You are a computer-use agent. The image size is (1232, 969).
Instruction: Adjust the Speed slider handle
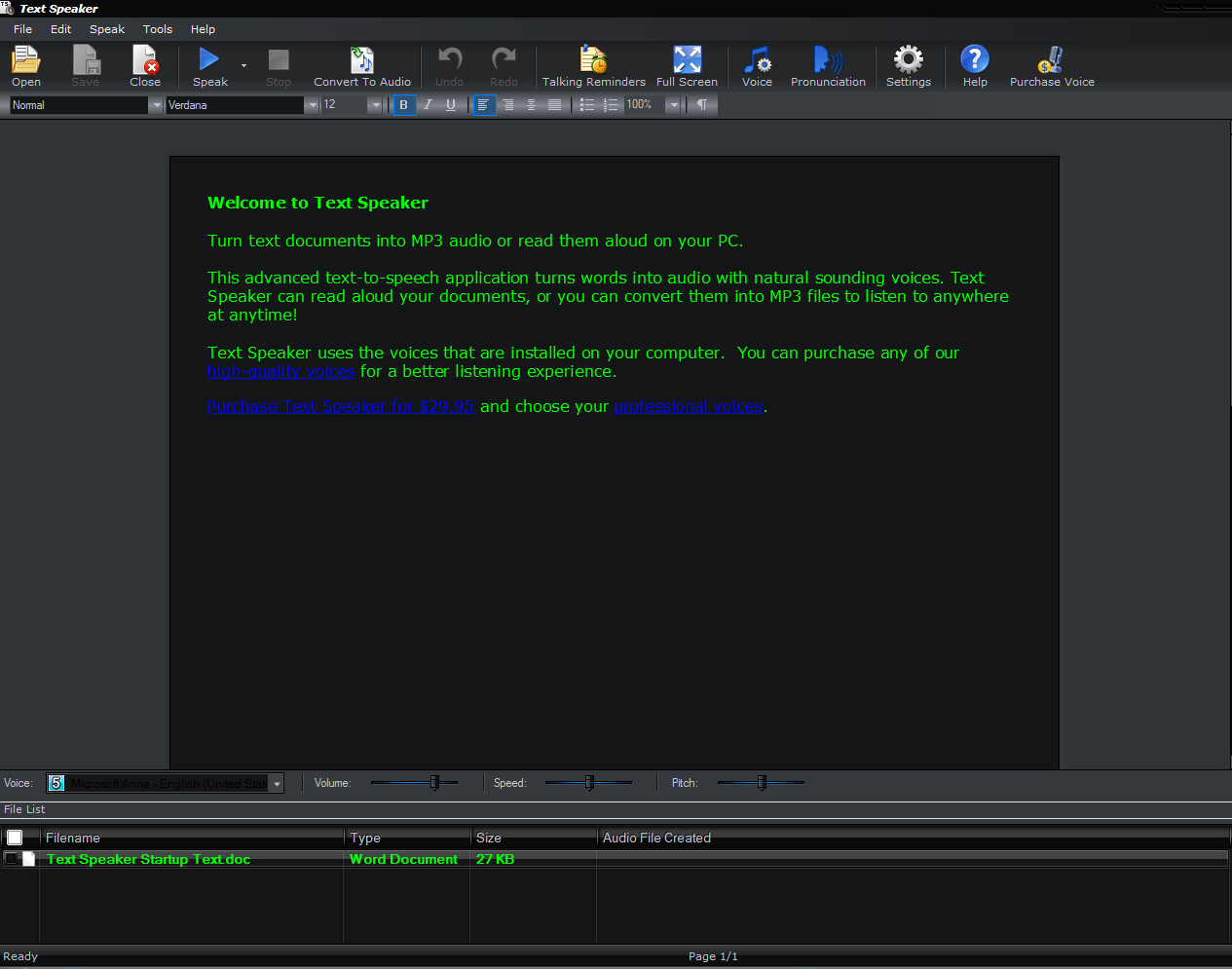point(589,782)
